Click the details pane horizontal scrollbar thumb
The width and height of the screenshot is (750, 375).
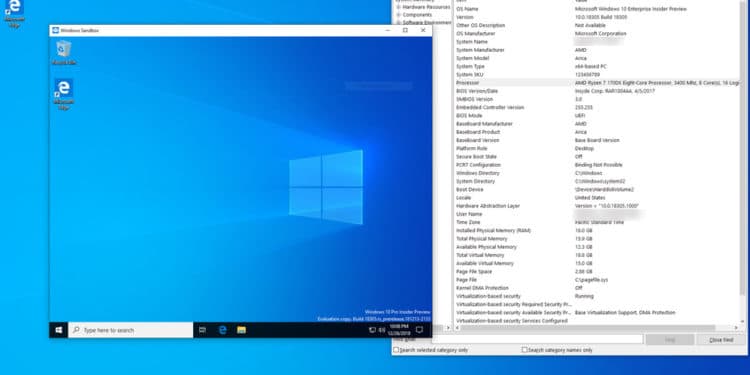588,328
